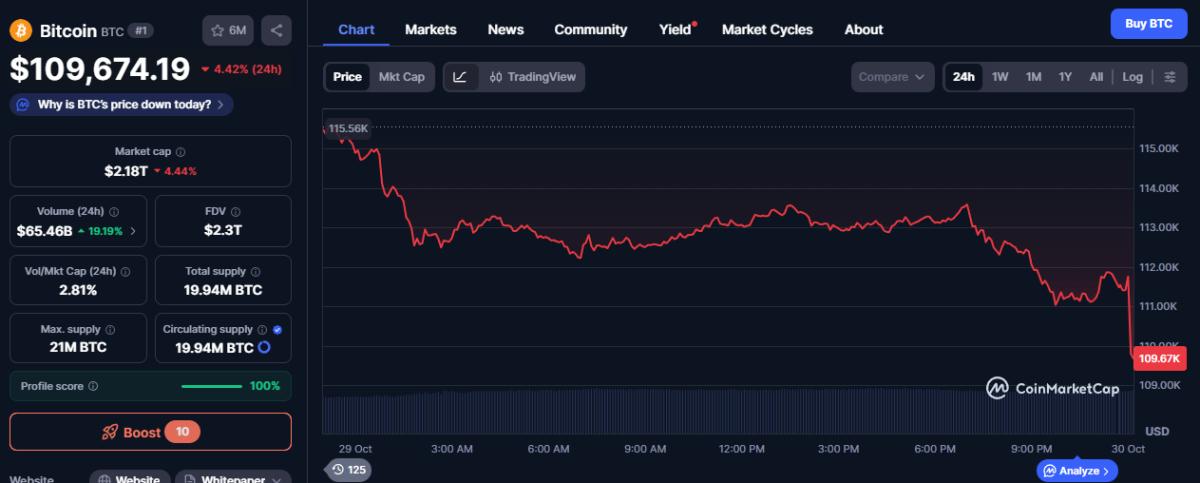Click the share icon next to Bitcoin
The height and width of the screenshot is (483, 1200).
[276, 30]
